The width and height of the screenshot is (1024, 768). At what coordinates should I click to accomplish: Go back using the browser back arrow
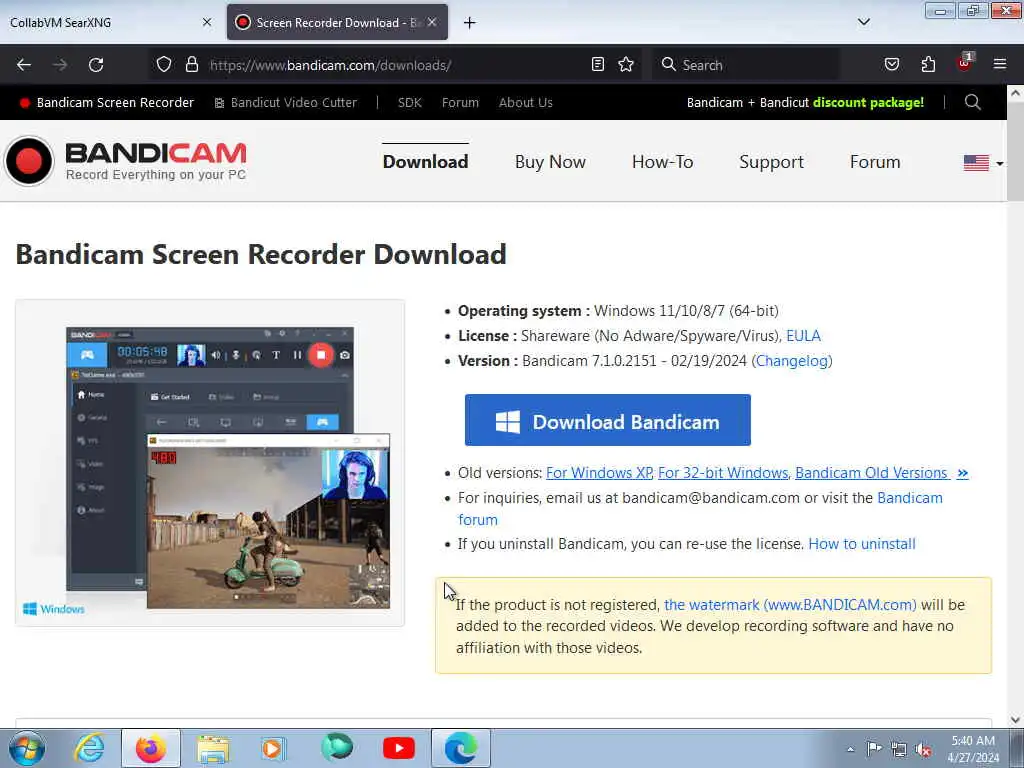tap(24, 65)
